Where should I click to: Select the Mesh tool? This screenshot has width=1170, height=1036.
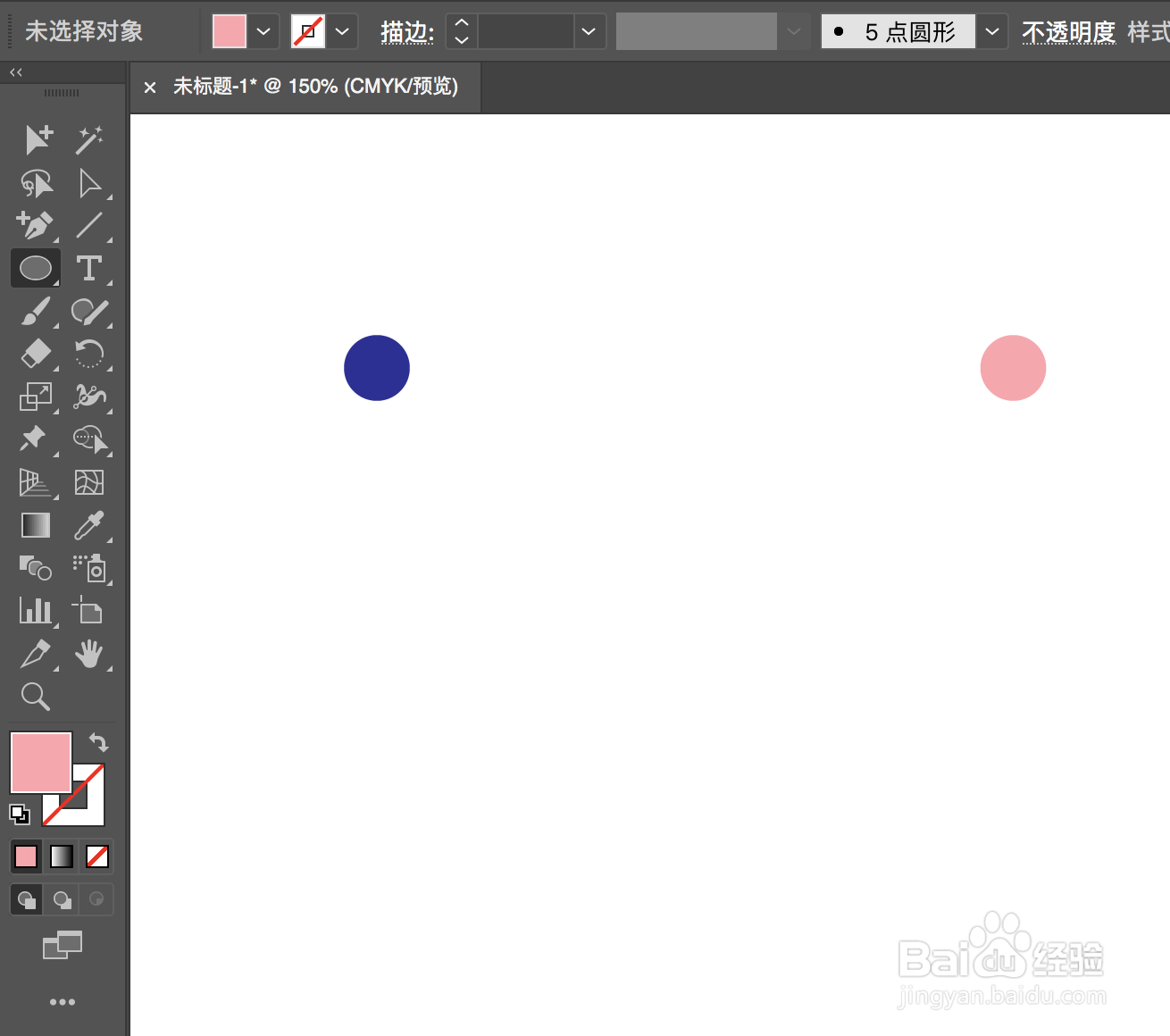(89, 482)
